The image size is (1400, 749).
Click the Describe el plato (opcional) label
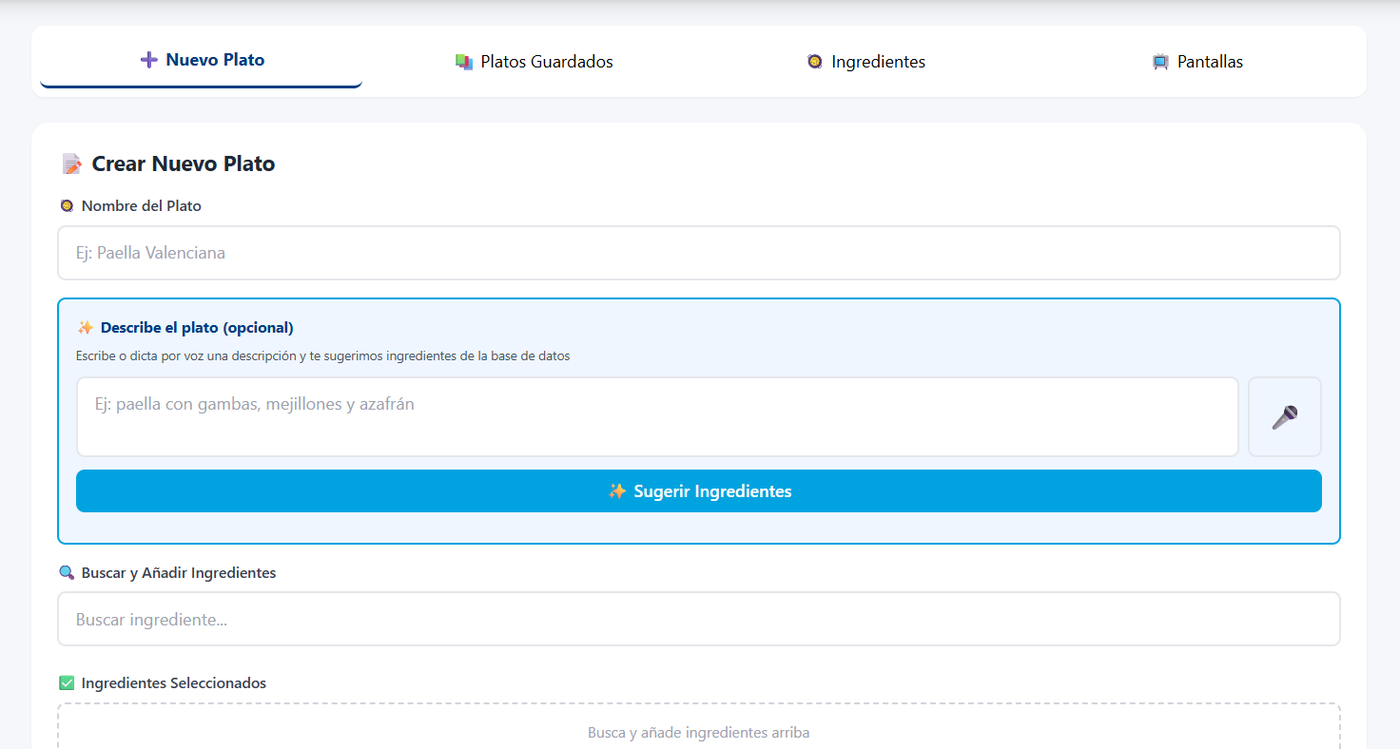point(197,327)
